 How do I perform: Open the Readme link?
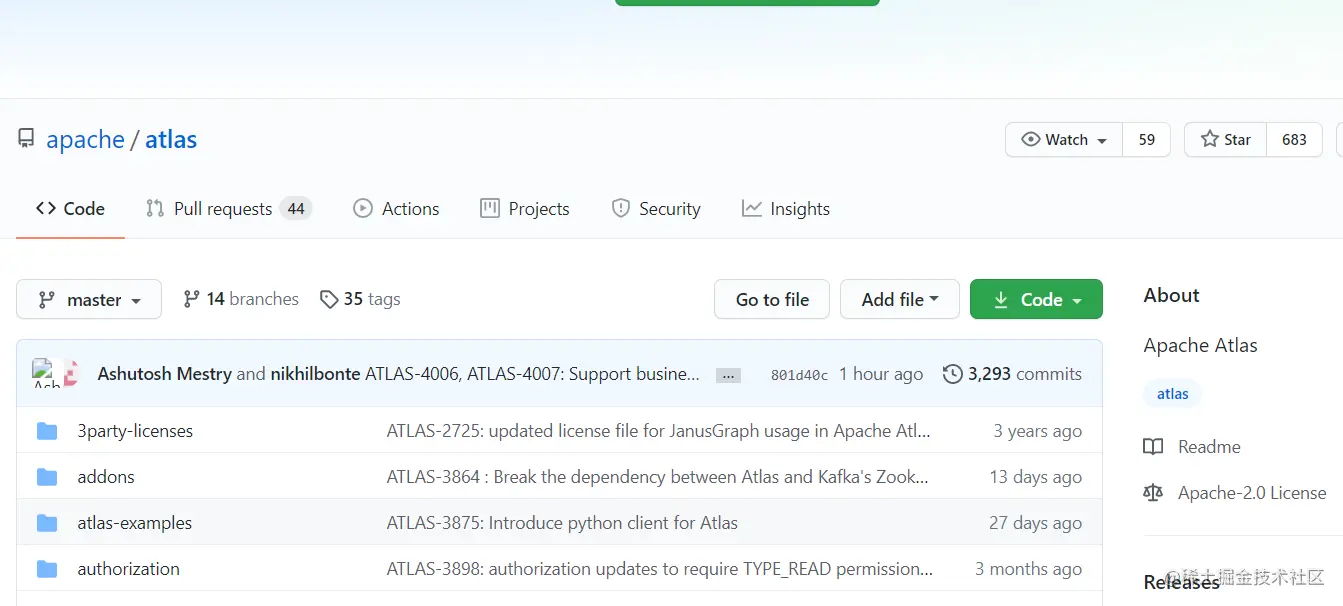[1209, 447]
